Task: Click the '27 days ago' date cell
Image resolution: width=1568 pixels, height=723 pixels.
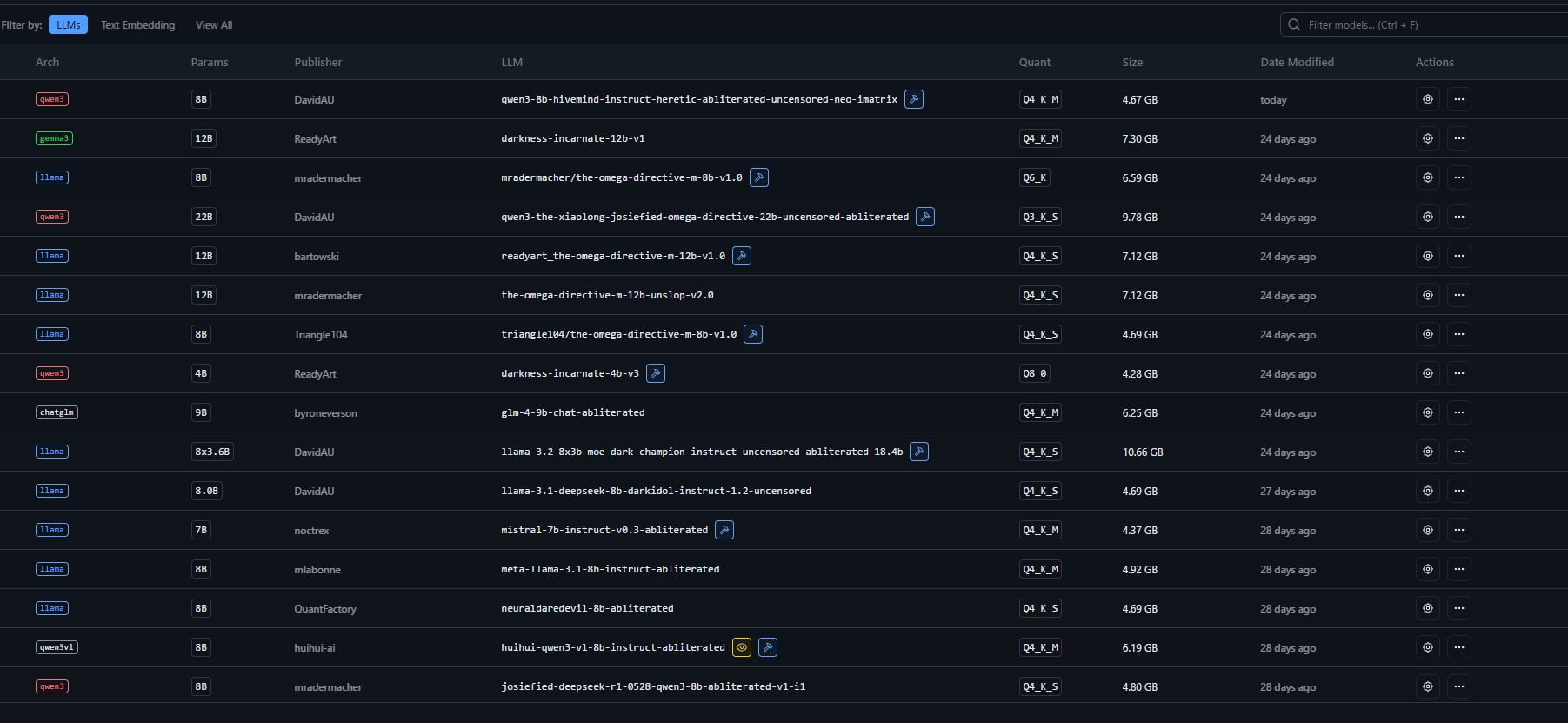Action: 1288,492
